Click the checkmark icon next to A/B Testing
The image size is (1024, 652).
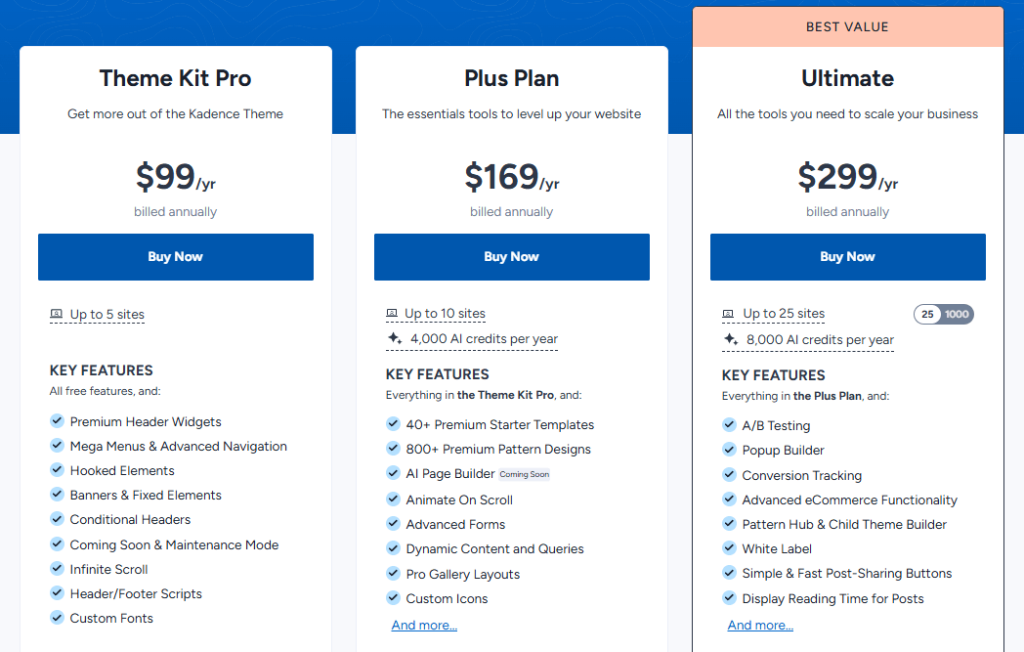click(729, 425)
